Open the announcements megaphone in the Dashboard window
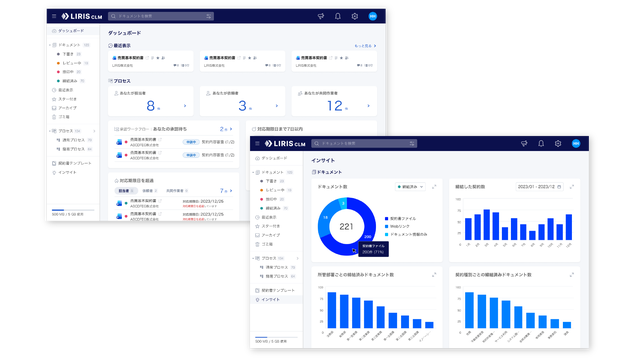Viewport: 640px width, 360px height. coord(321,16)
